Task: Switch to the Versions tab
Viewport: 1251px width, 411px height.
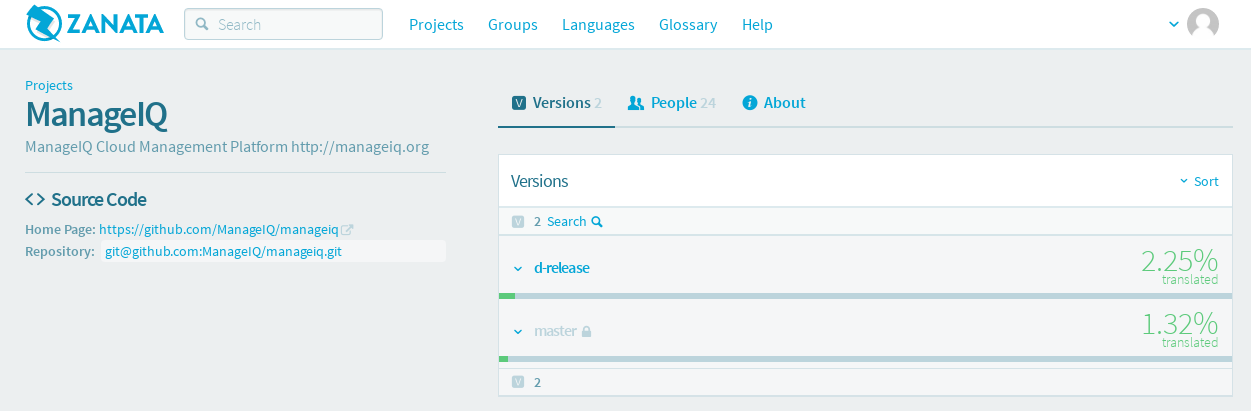Action: [x=557, y=103]
